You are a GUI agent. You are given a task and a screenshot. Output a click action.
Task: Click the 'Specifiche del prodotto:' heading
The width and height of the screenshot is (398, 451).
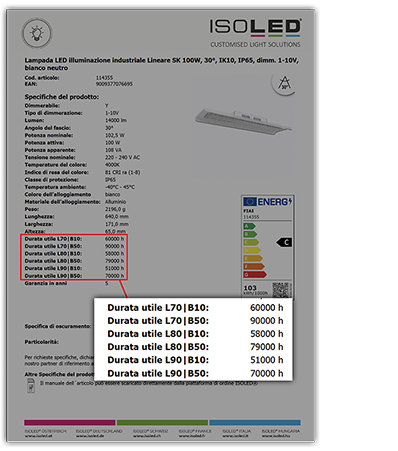pyautogui.click(x=62, y=97)
